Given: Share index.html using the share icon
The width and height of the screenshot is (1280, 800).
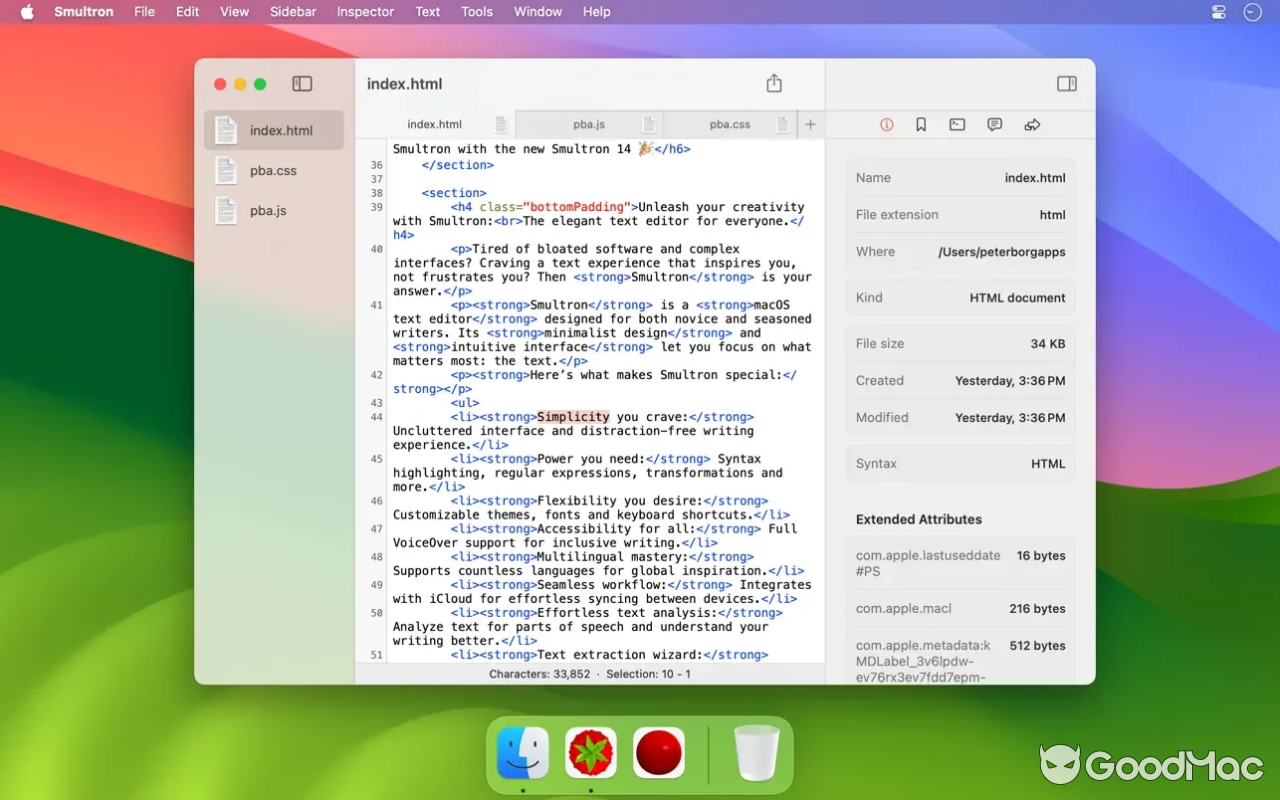Looking at the screenshot, I should click(774, 83).
